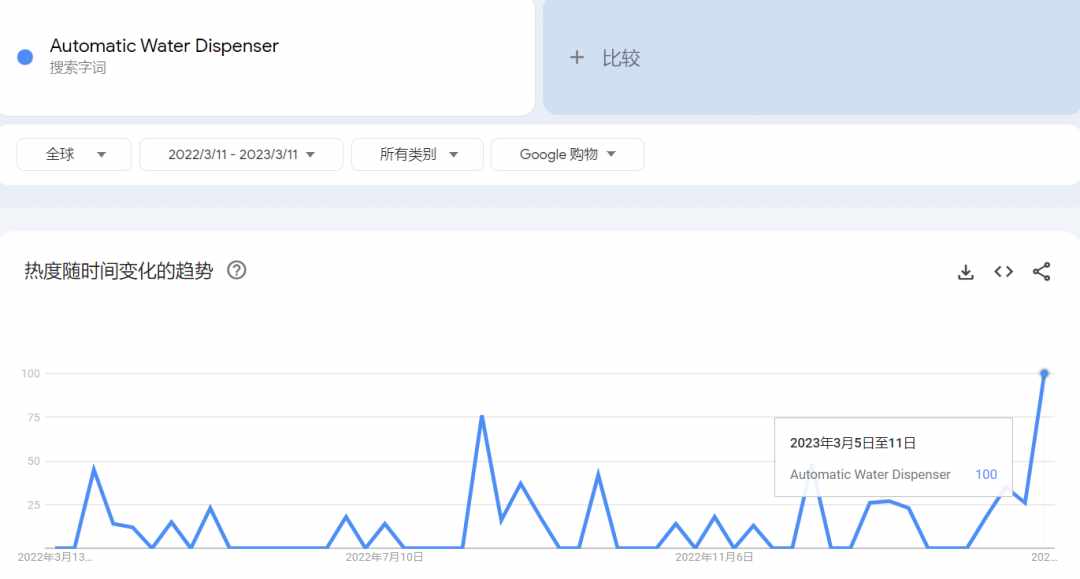Open the help question mark icon
The width and height of the screenshot is (1080, 579).
click(x=236, y=271)
